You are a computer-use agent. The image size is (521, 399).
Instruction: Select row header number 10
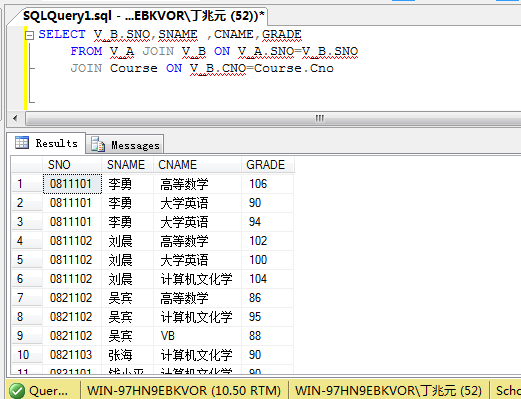27,355
